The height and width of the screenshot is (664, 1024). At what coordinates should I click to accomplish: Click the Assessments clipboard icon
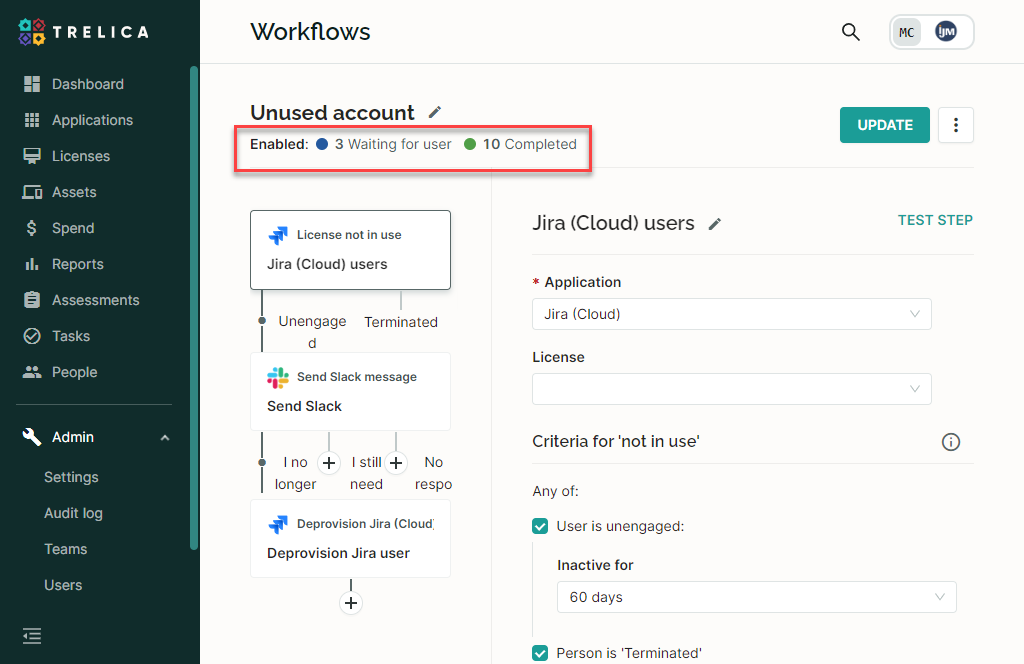tap(31, 300)
